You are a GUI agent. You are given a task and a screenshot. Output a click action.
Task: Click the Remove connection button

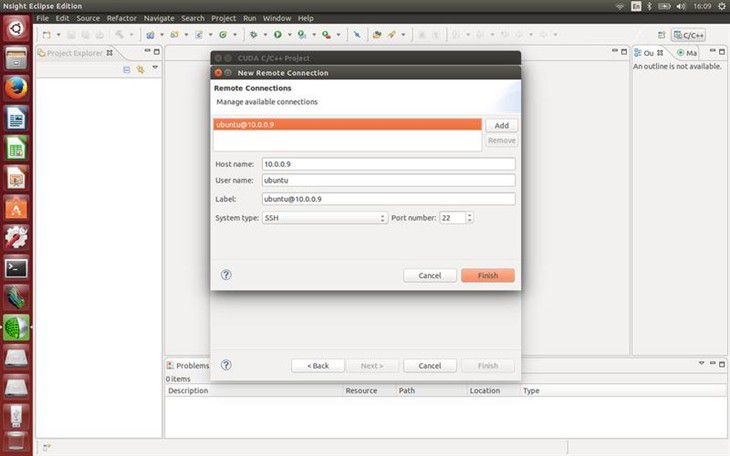pos(501,140)
